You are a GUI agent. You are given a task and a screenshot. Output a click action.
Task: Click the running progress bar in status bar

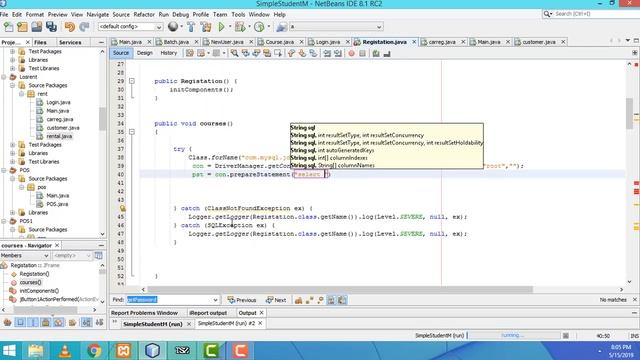[x=513, y=336]
